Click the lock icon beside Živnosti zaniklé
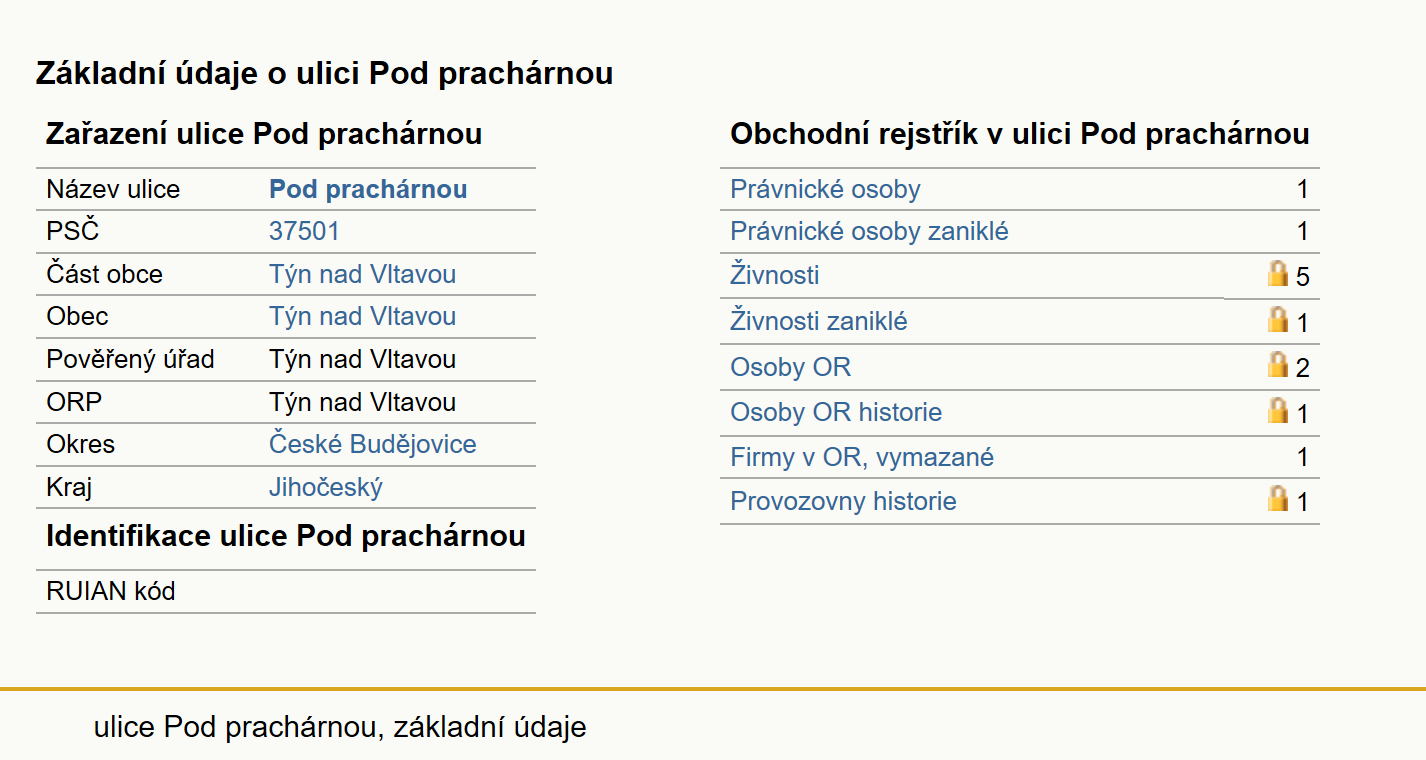This screenshot has height=760, width=1426. tap(1277, 319)
